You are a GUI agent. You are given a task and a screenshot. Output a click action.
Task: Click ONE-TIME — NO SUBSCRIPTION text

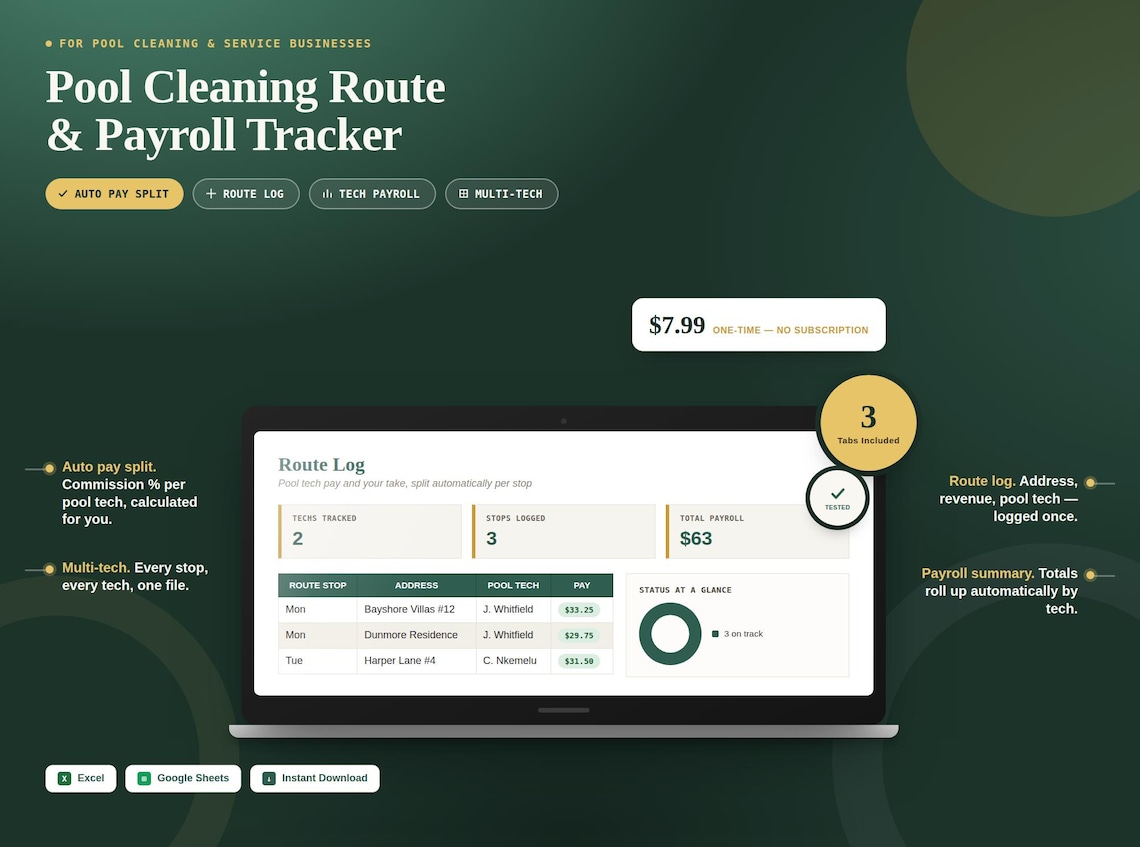pos(790,330)
